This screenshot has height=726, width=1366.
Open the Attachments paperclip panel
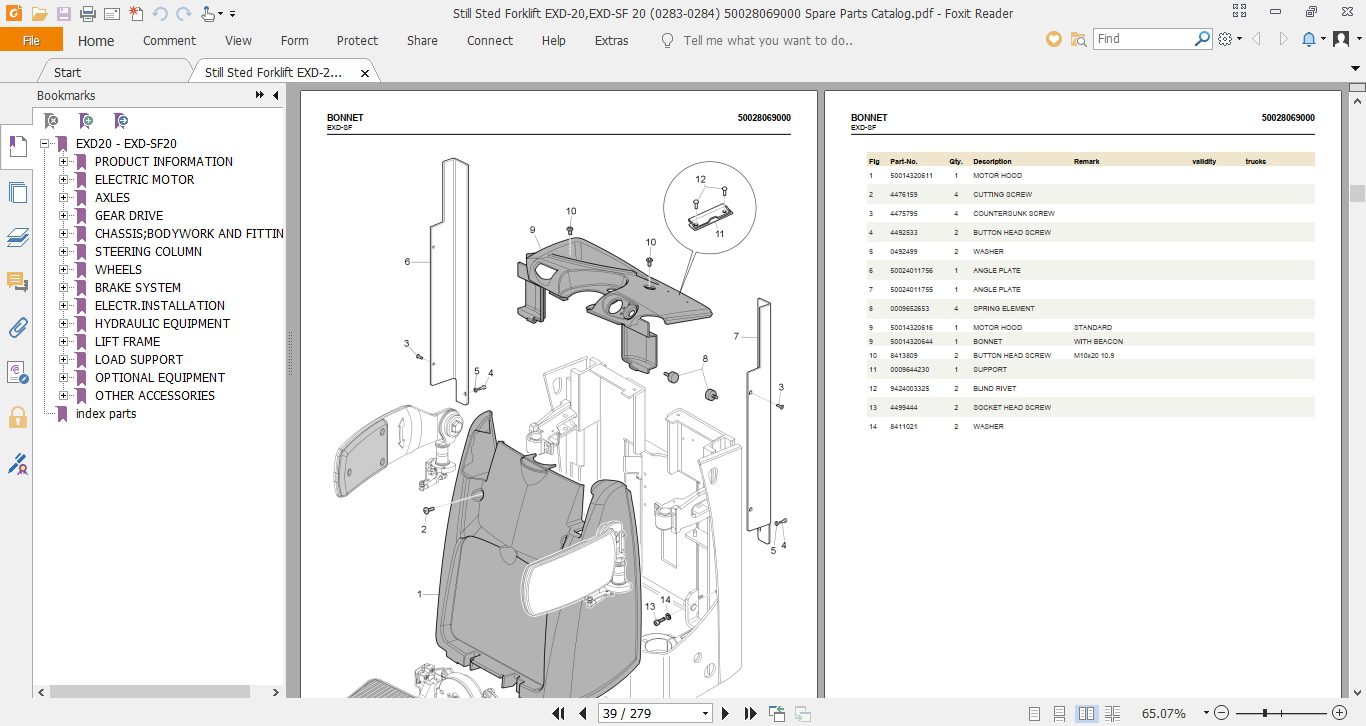click(x=17, y=327)
